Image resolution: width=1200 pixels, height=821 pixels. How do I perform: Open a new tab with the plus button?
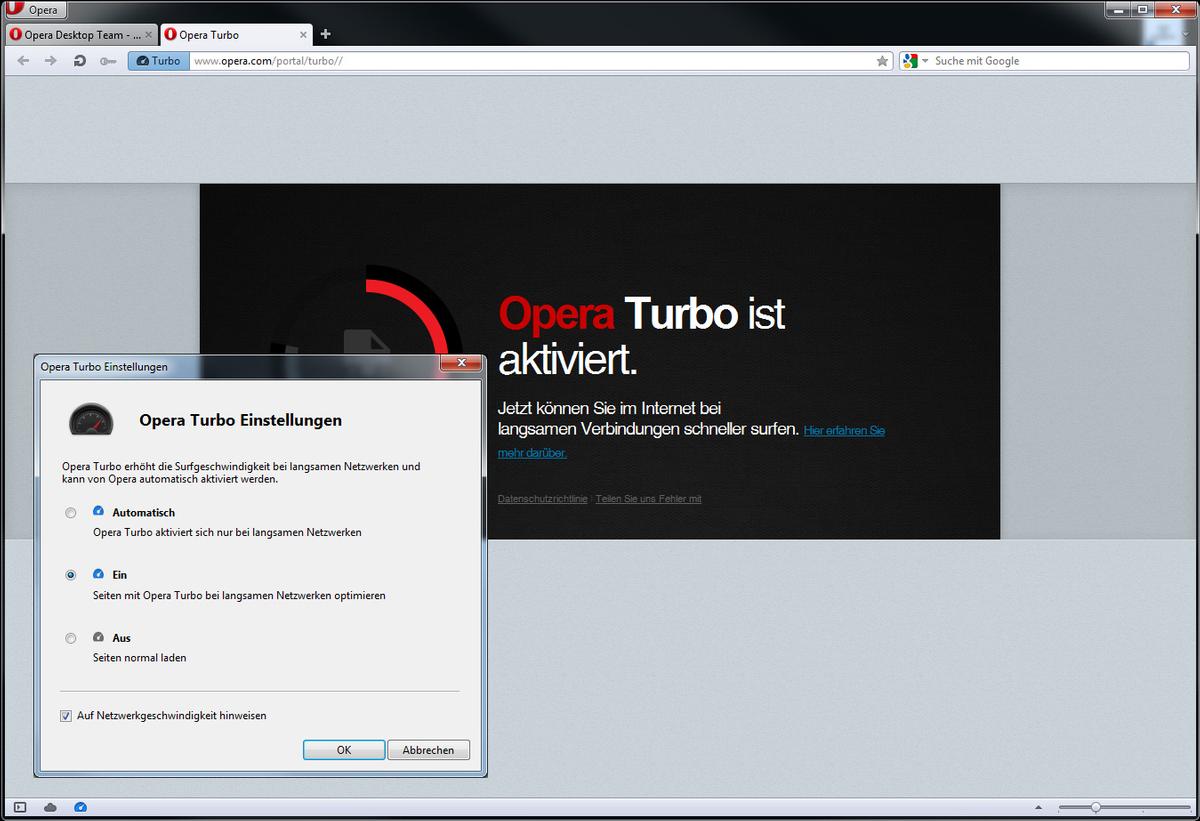[325, 35]
